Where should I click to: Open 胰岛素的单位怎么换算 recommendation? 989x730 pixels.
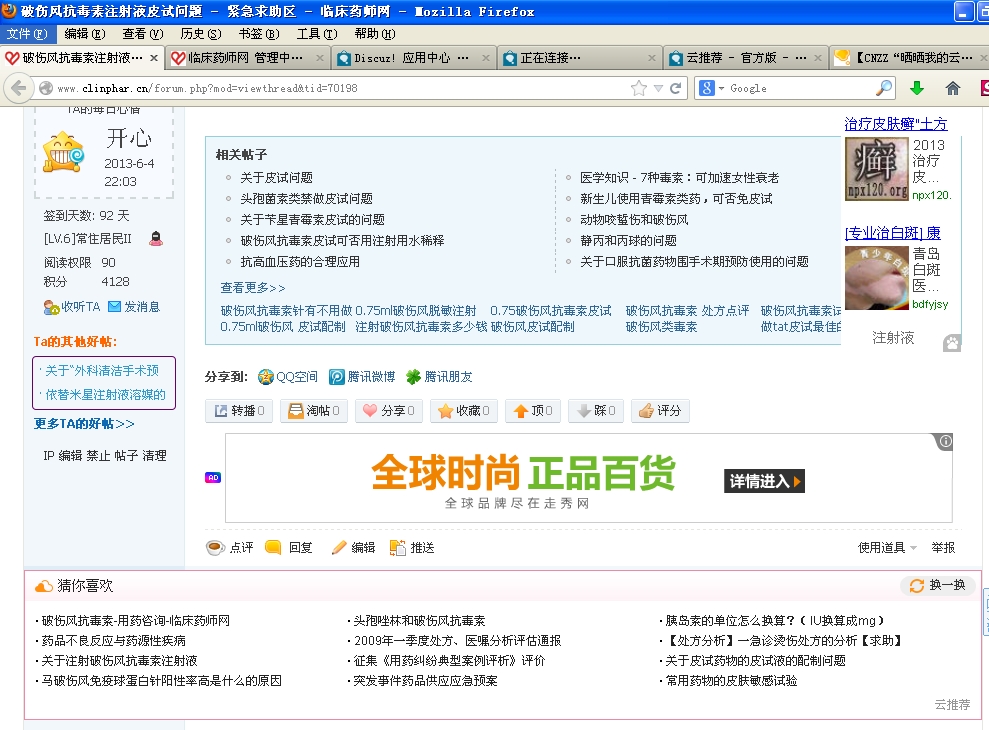pyautogui.click(x=775, y=621)
